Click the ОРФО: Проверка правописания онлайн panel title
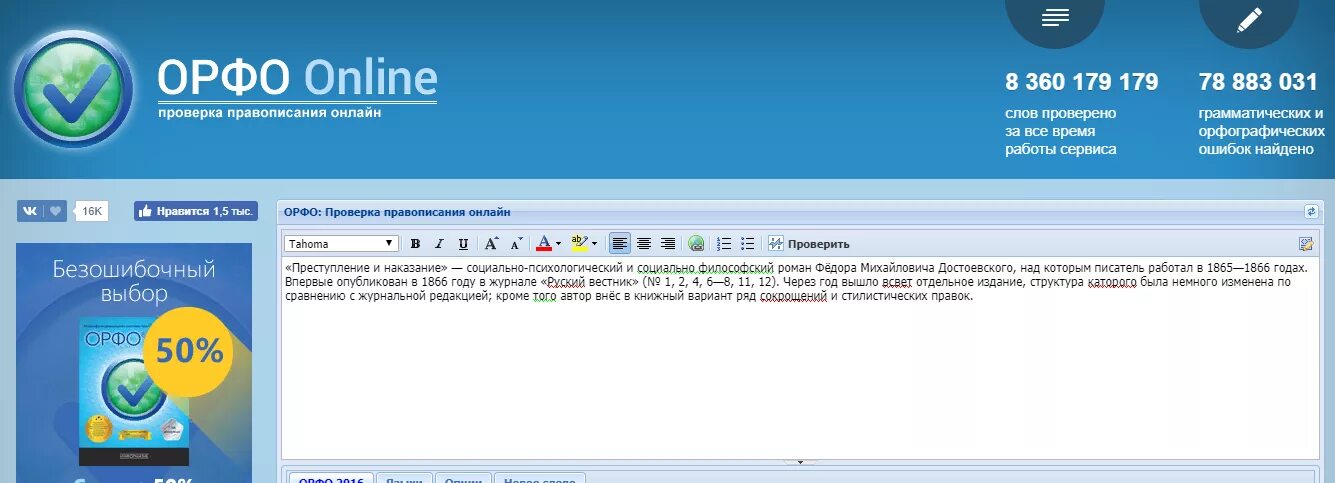 click(397, 212)
